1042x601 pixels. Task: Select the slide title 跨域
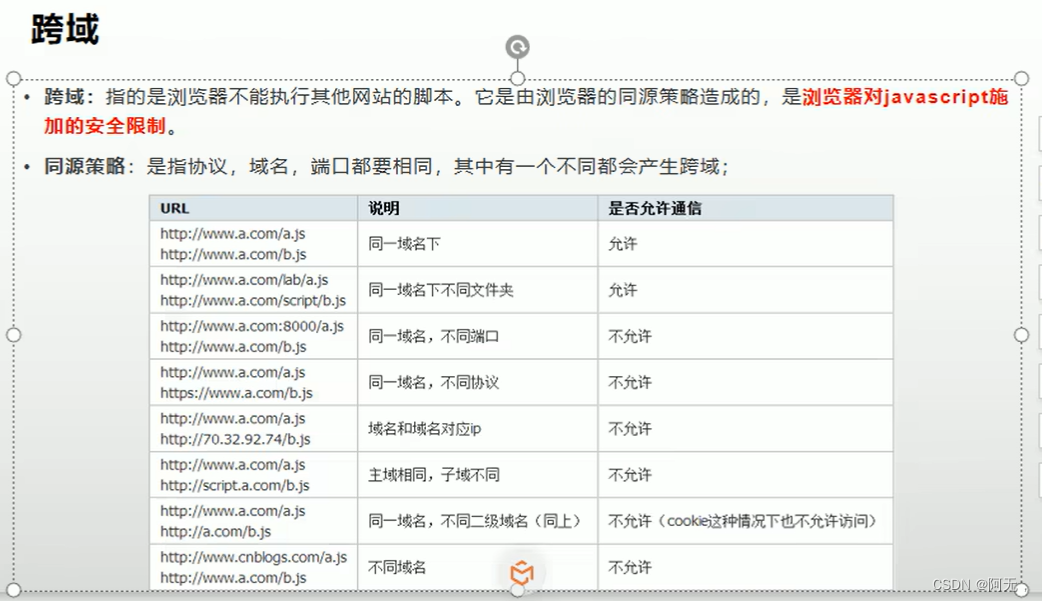point(64,28)
